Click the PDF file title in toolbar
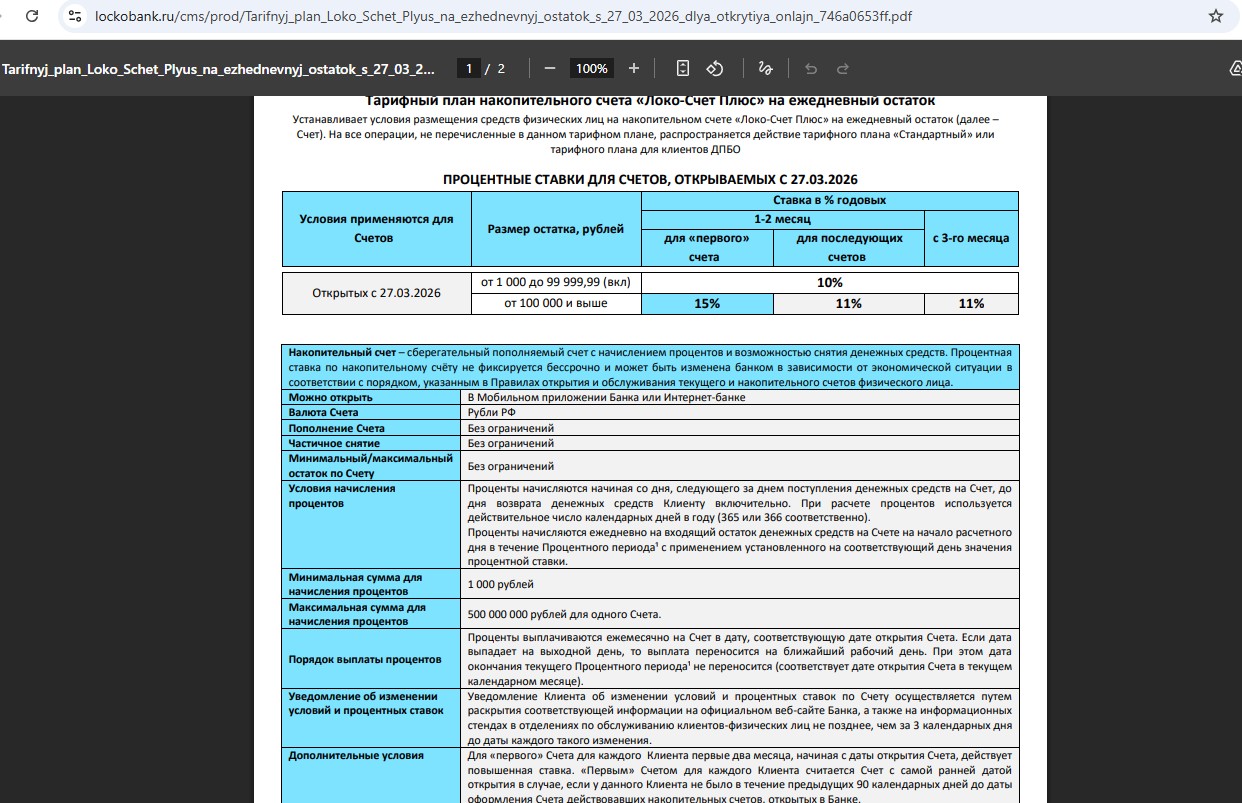Image resolution: width=1242 pixels, height=803 pixels. [x=218, y=68]
